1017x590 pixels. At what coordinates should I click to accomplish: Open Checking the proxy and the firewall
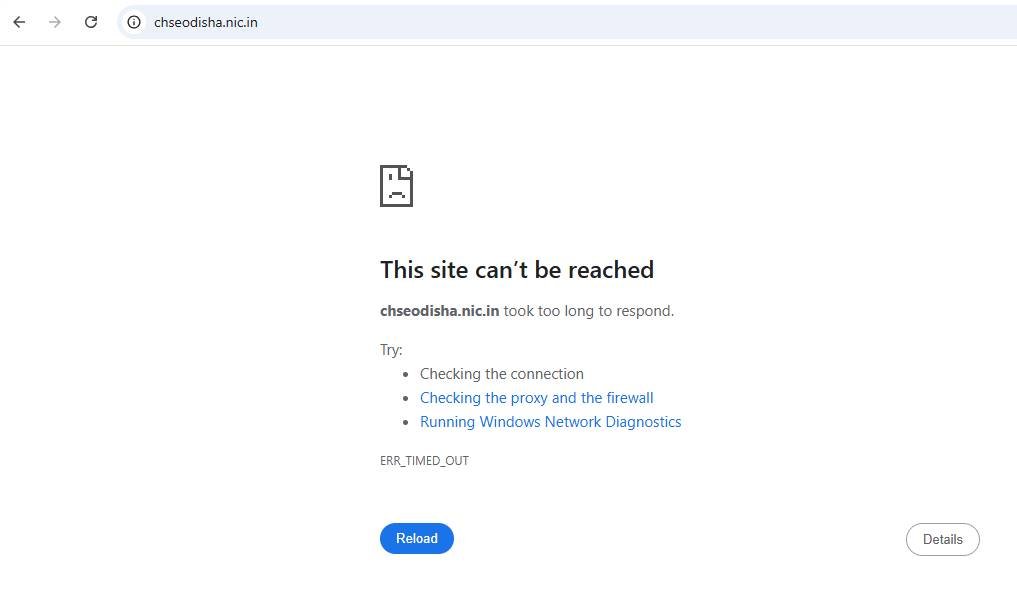click(x=536, y=397)
